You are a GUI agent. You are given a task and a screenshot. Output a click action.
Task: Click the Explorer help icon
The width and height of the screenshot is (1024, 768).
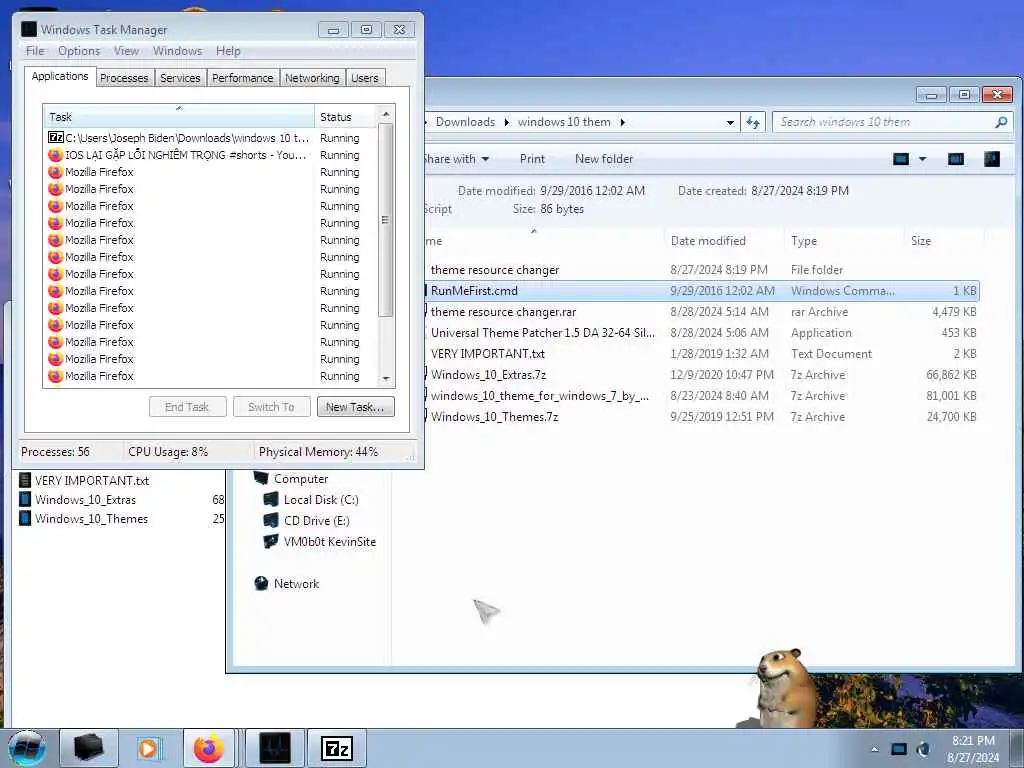click(991, 159)
